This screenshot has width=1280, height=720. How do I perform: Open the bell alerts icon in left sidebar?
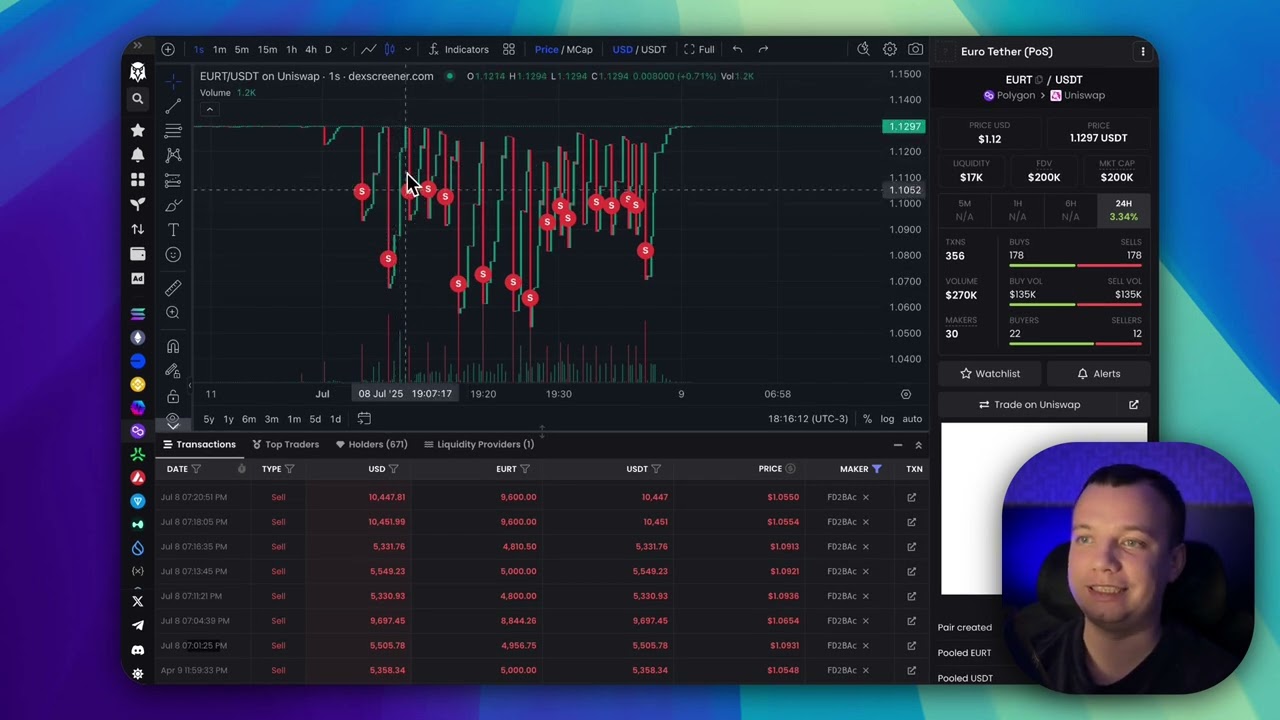pos(138,155)
